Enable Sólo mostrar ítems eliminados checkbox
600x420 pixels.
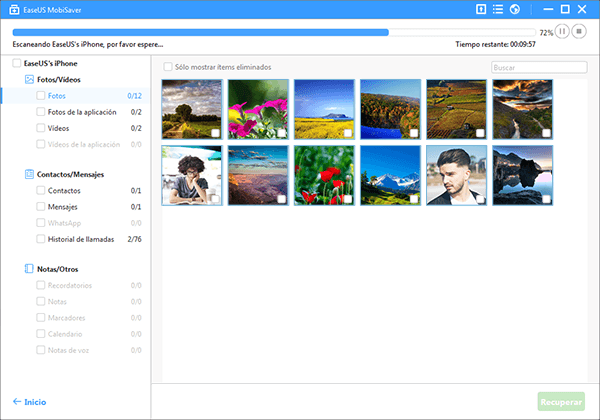[168, 67]
